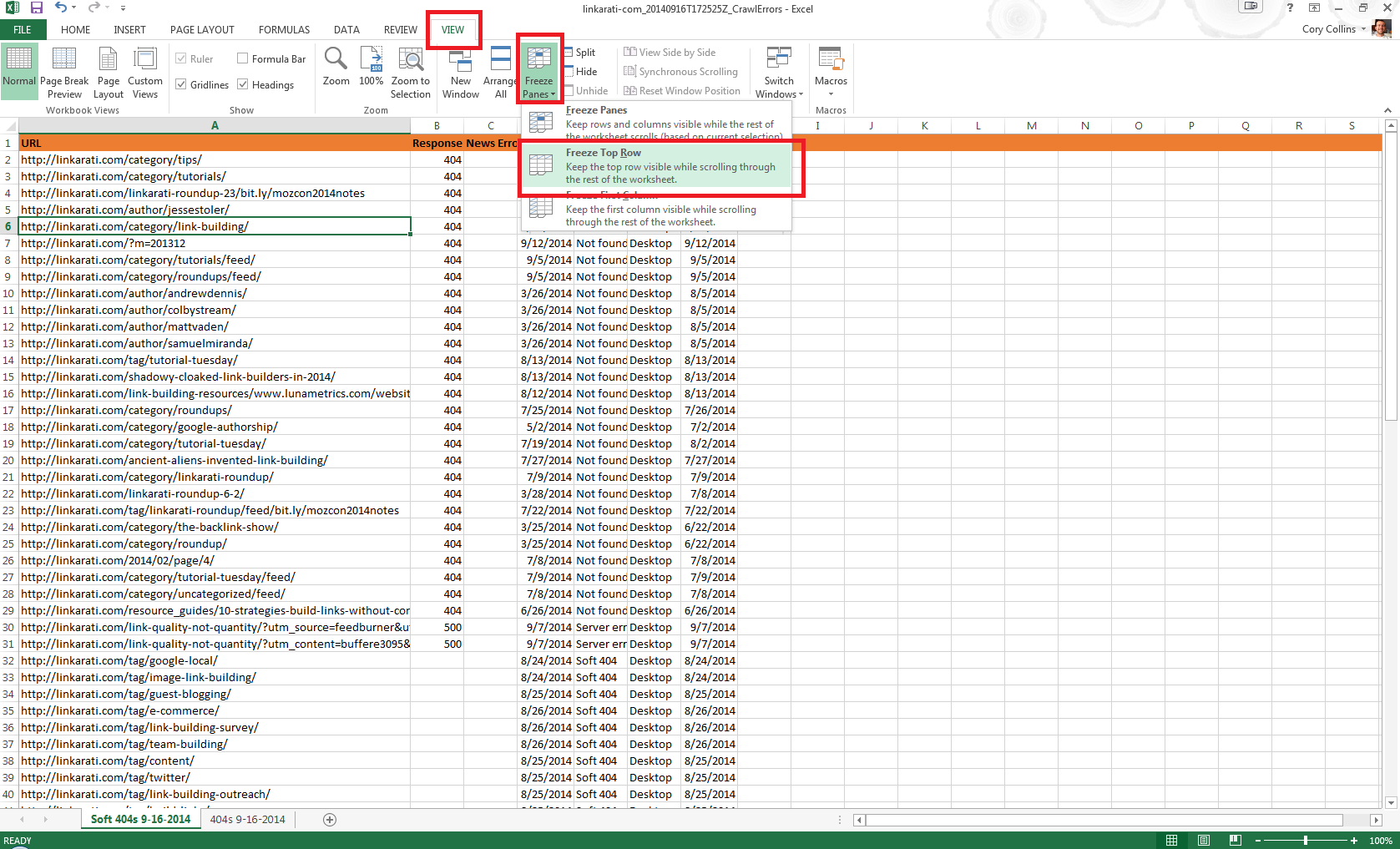The image size is (1400, 849).
Task: Select Freeze Top Row from the menu
Action: pyautogui.click(x=660, y=165)
